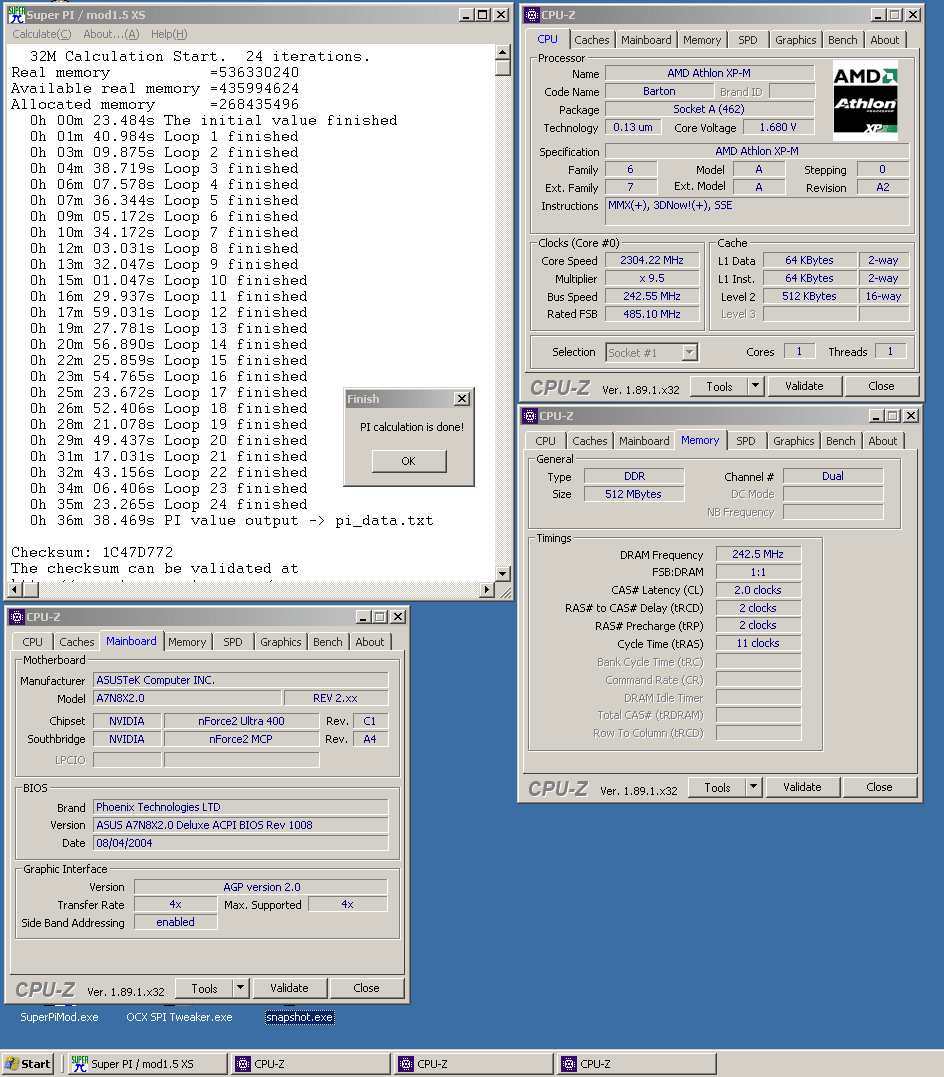944x1077 pixels.
Task: Activate the second CPU-Z taskbar button
Action: pyautogui.click(x=474, y=1064)
